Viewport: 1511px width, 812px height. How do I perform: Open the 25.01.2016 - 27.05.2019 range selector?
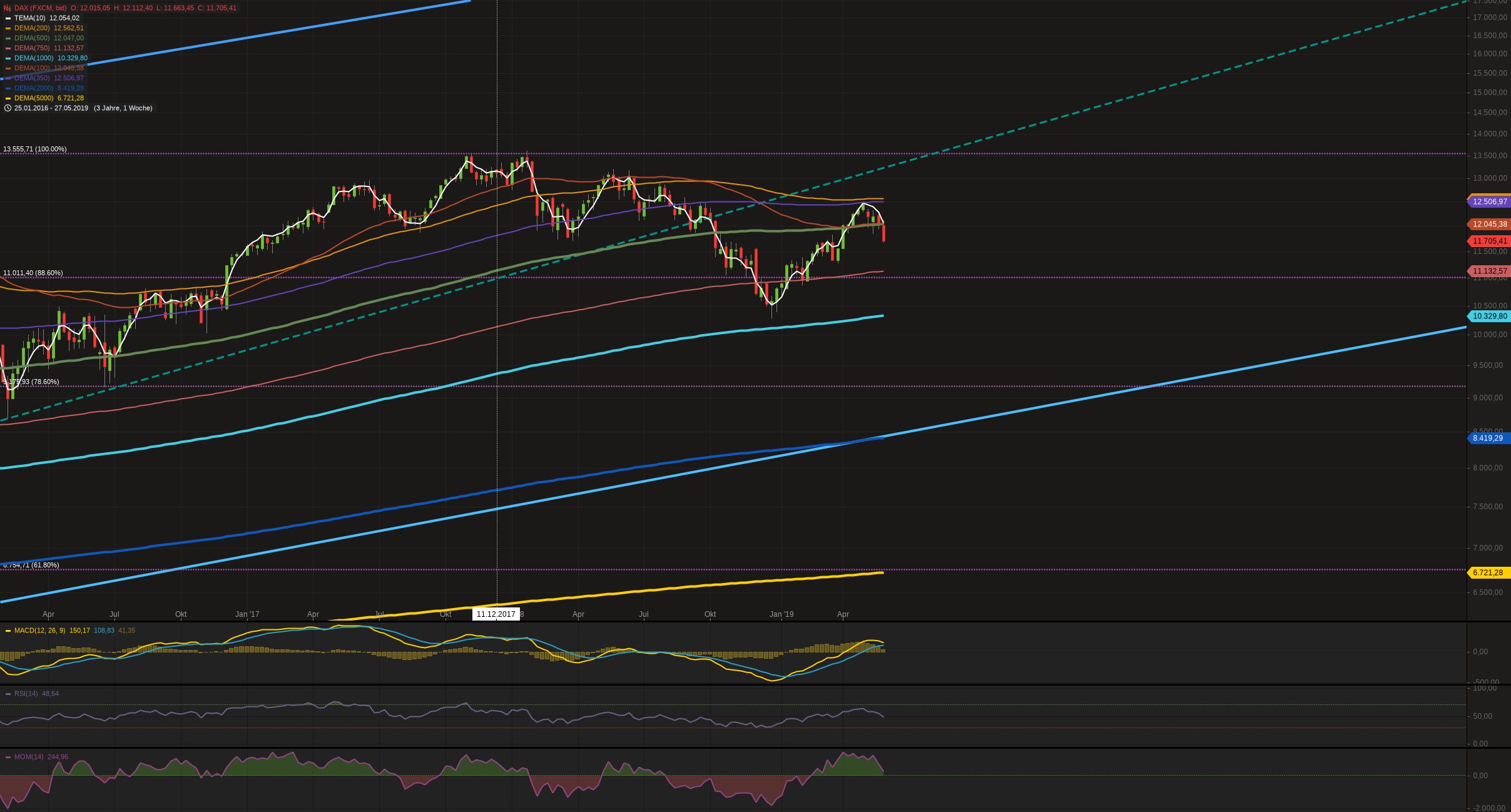[x=51, y=108]
